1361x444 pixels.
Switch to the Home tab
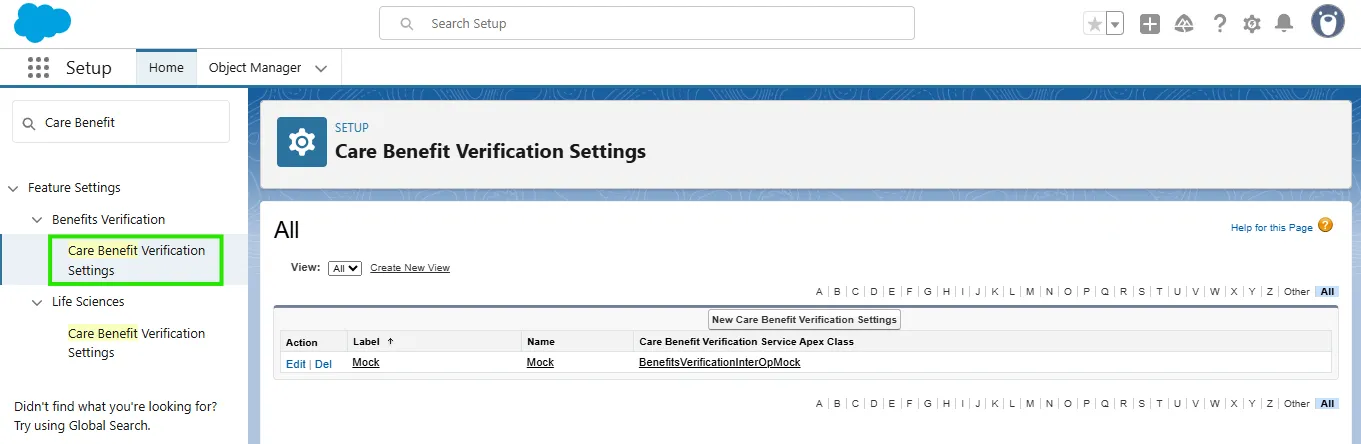click(166, 68)
